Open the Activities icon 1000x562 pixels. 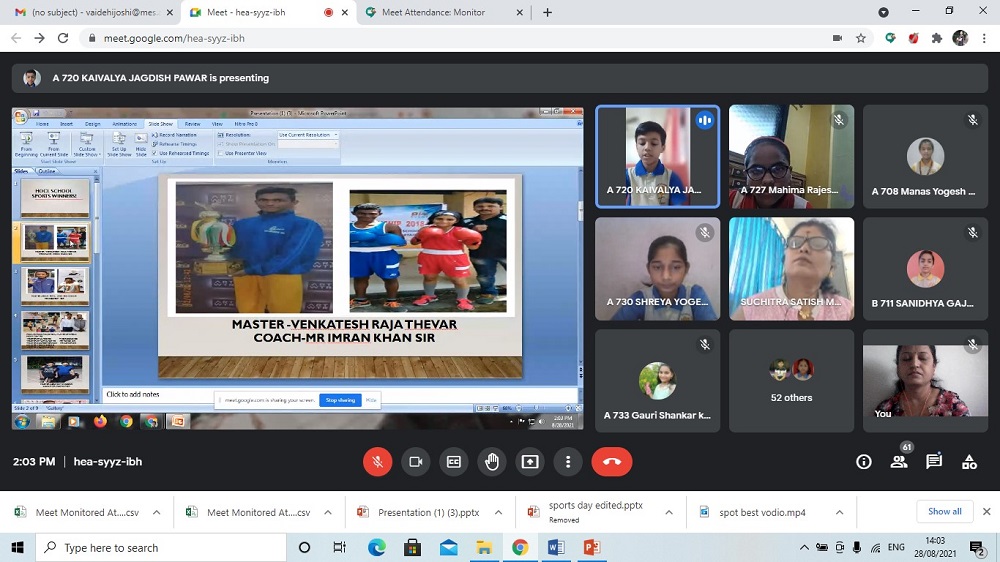(x=969, y=462)
